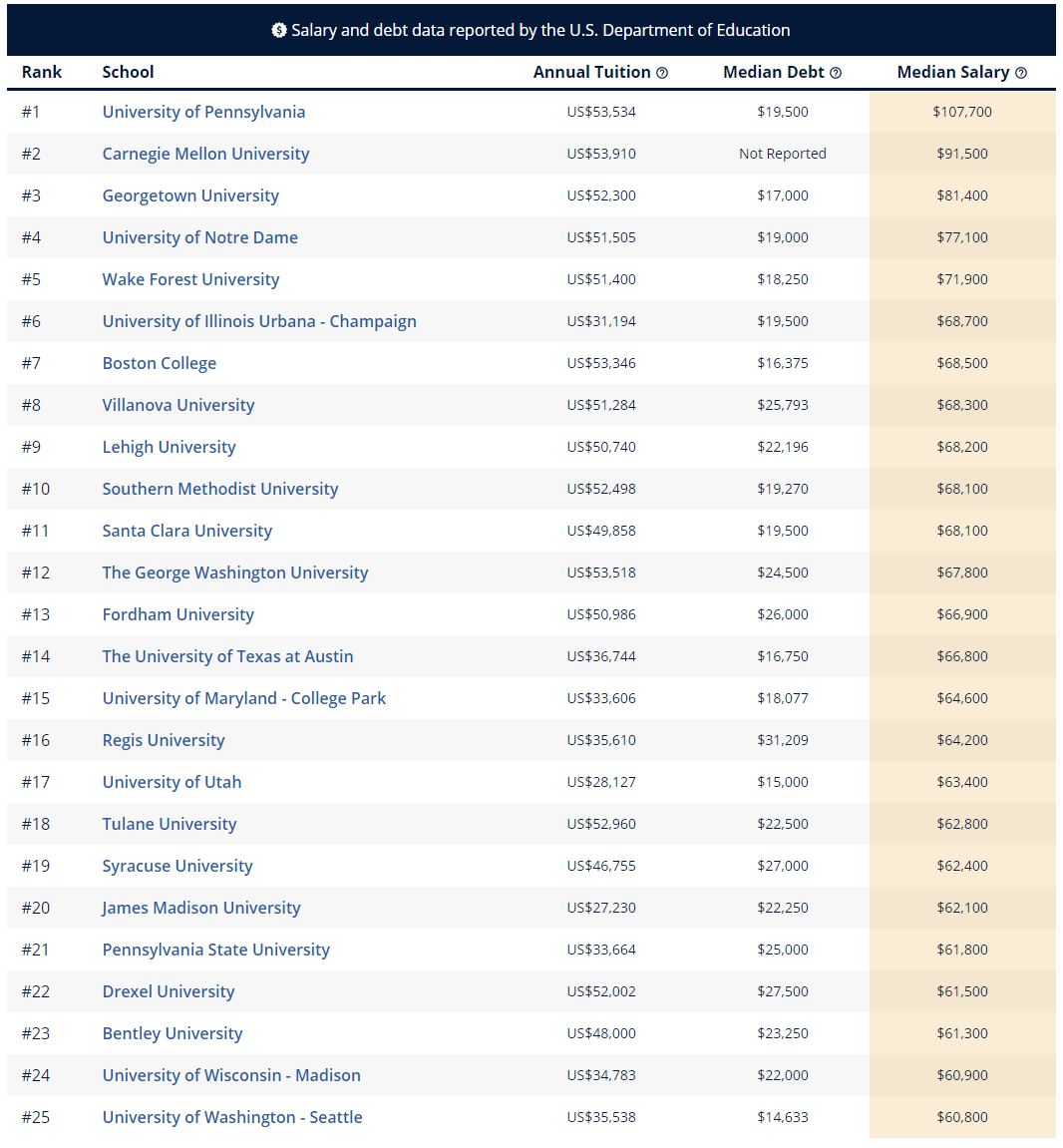1063x1148 pixels.
Task: Click the Median Salary column header text
Action: pyautogui.click(x=953, y=72)
